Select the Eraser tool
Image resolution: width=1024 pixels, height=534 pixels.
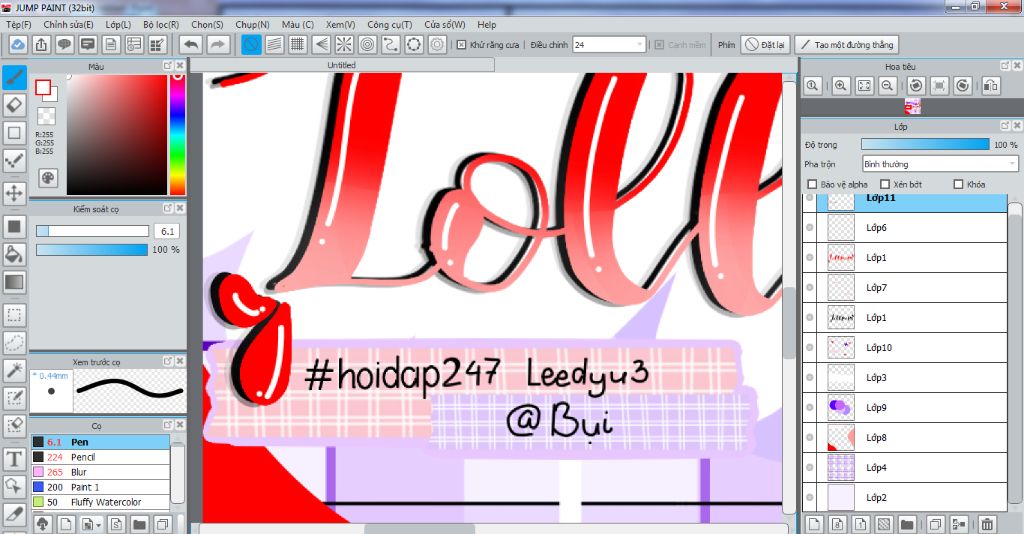[14, 105]
